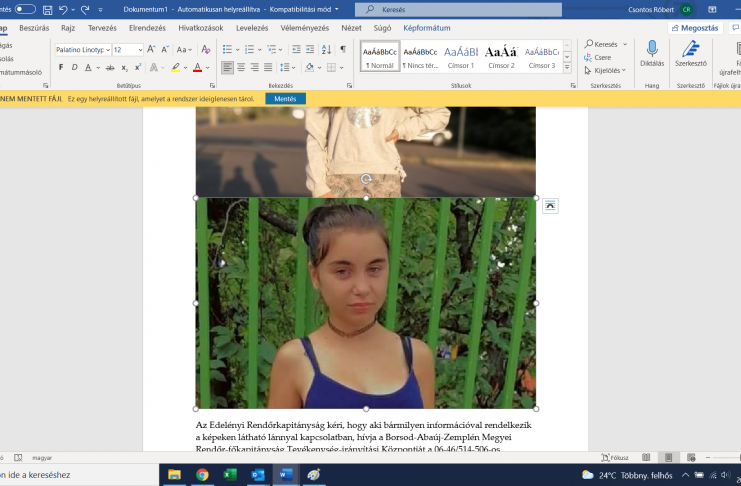
Task: Open the font size dropdown showing 12
Action: tap(140, 50)
